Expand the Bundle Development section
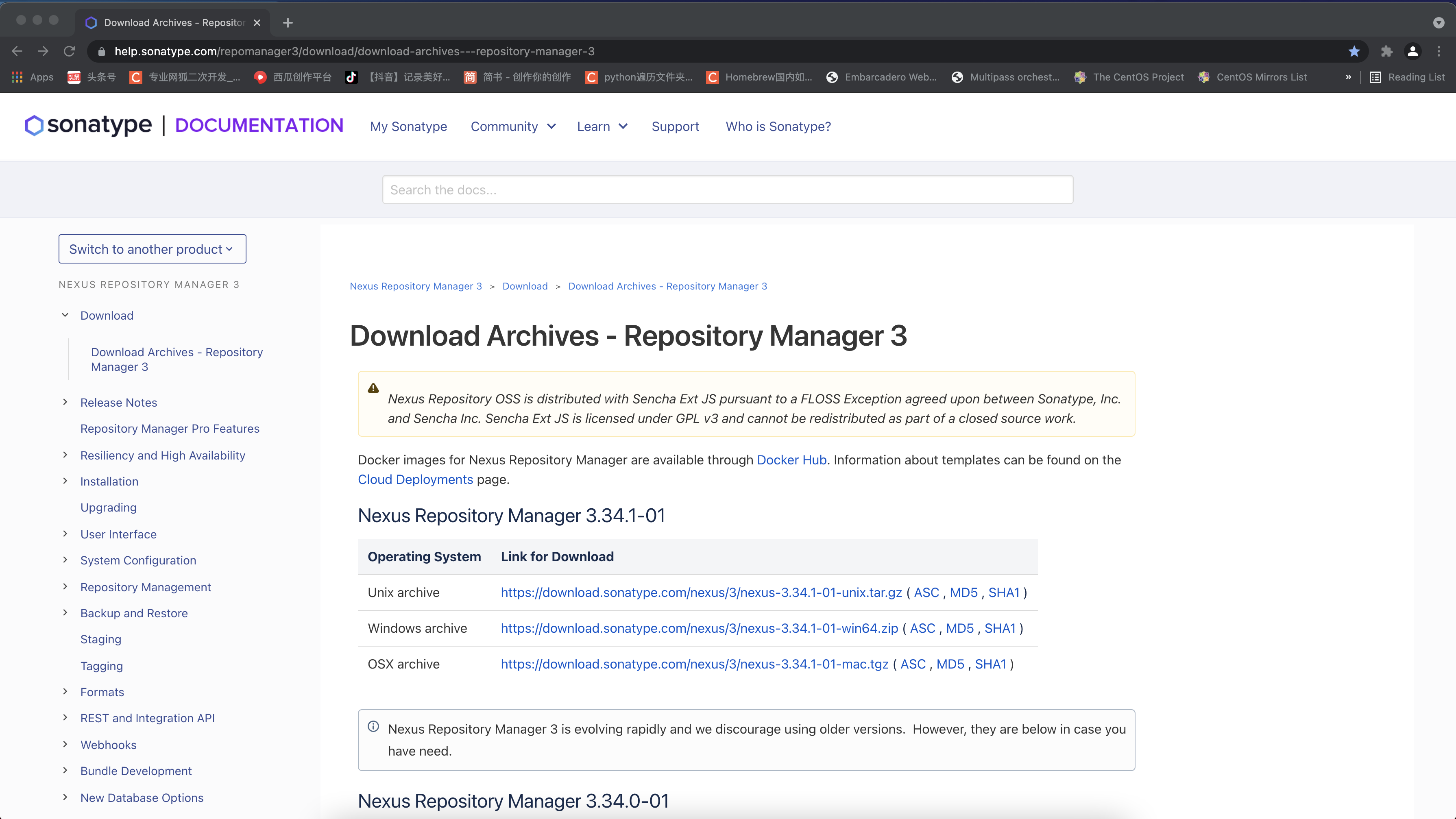The width and height of the screenshot is (1456, 819). click(x=65, y=770)
